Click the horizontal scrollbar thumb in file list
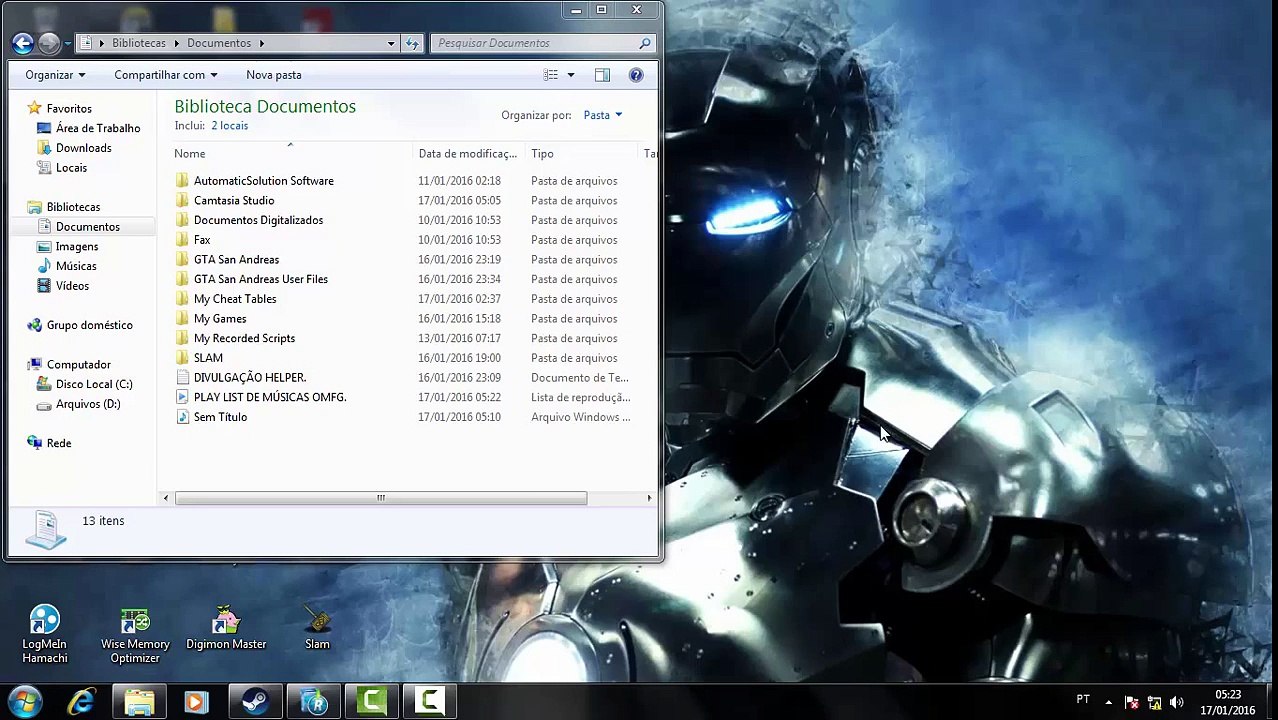Screen dimensions: 1278x720 tap(380, 498)
